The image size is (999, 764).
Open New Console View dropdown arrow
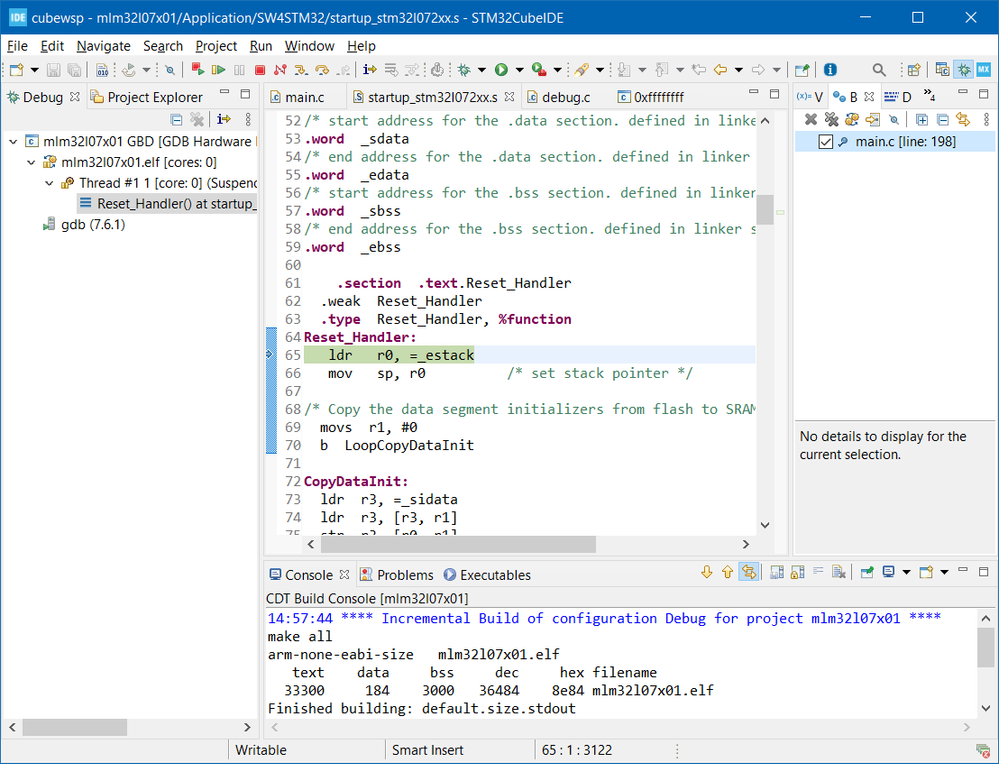[x=944, y=572]
